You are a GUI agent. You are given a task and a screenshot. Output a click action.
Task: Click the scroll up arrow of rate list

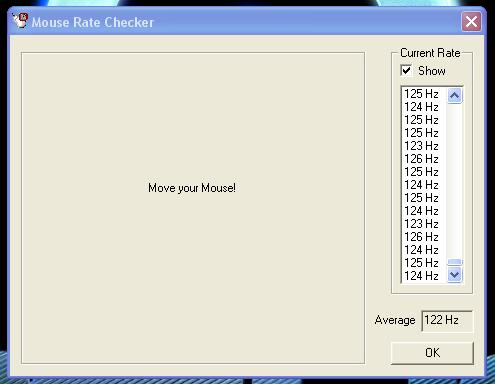[x=455, y=96]
